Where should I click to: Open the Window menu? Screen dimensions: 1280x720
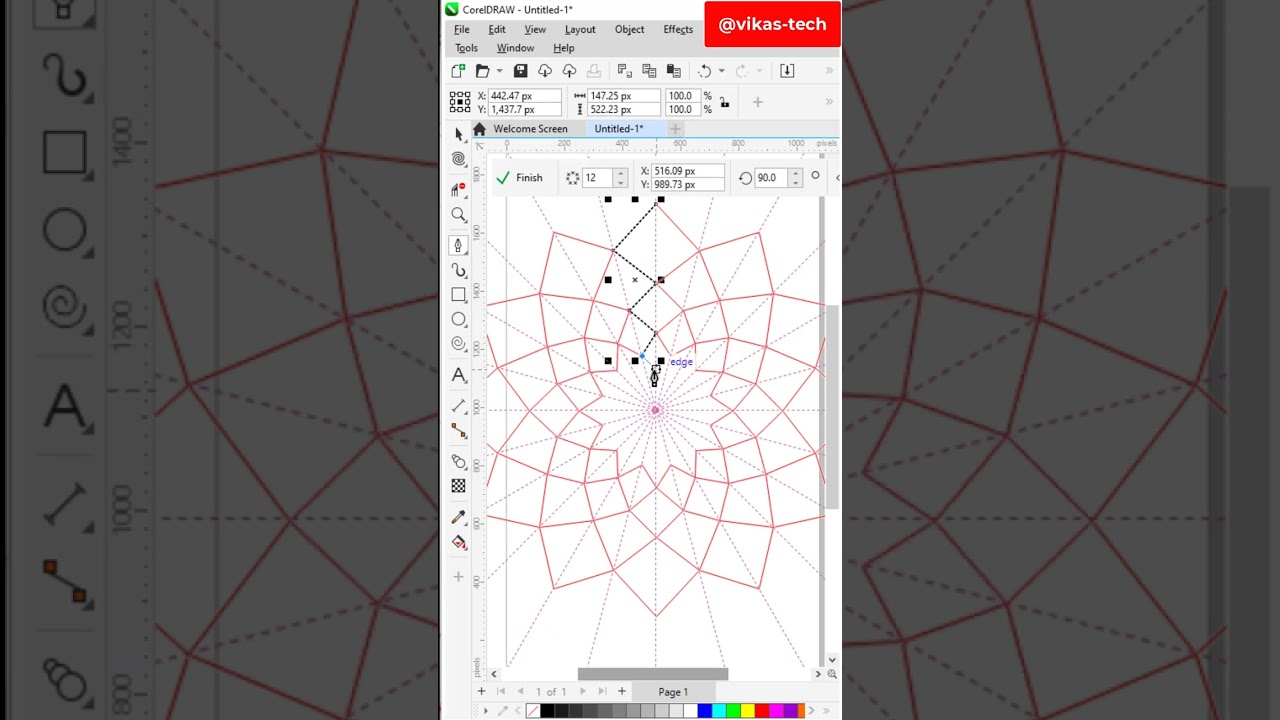point(515,48)
